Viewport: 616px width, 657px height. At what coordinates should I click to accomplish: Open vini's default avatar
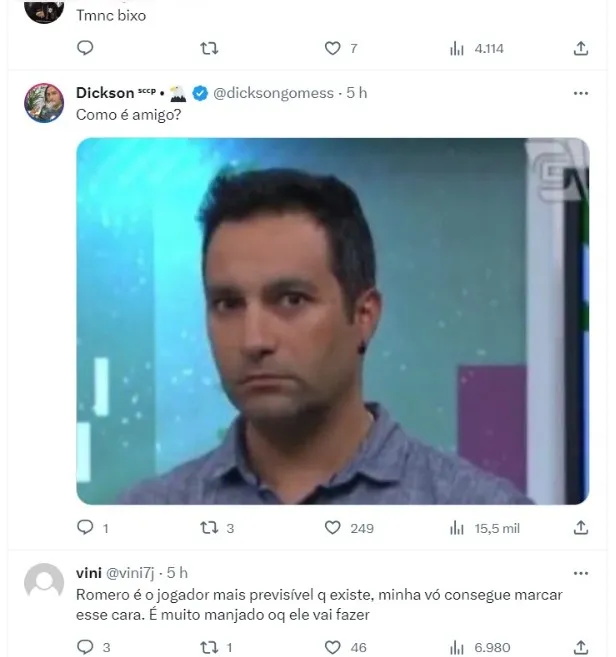coord(44,583)
